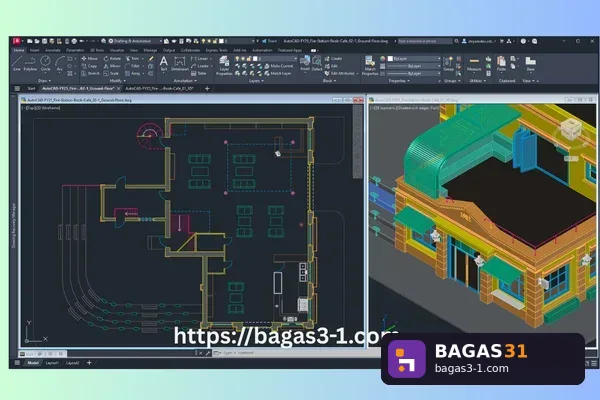The height and width of the screenshot is (400, 600).
Task: Click Match Properties icon
Action: (370, 65)
